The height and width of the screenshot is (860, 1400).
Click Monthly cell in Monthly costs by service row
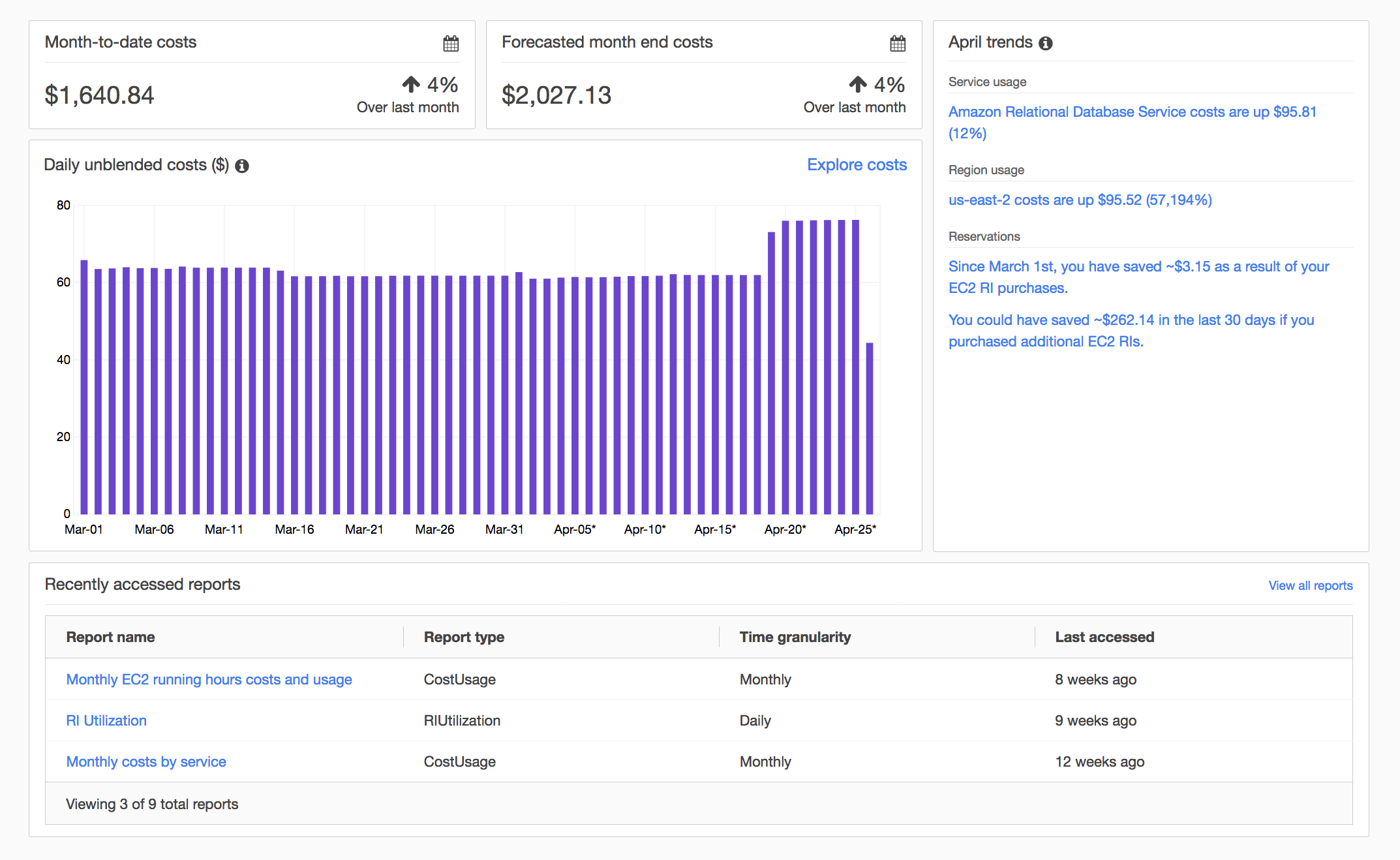[765, 761]
